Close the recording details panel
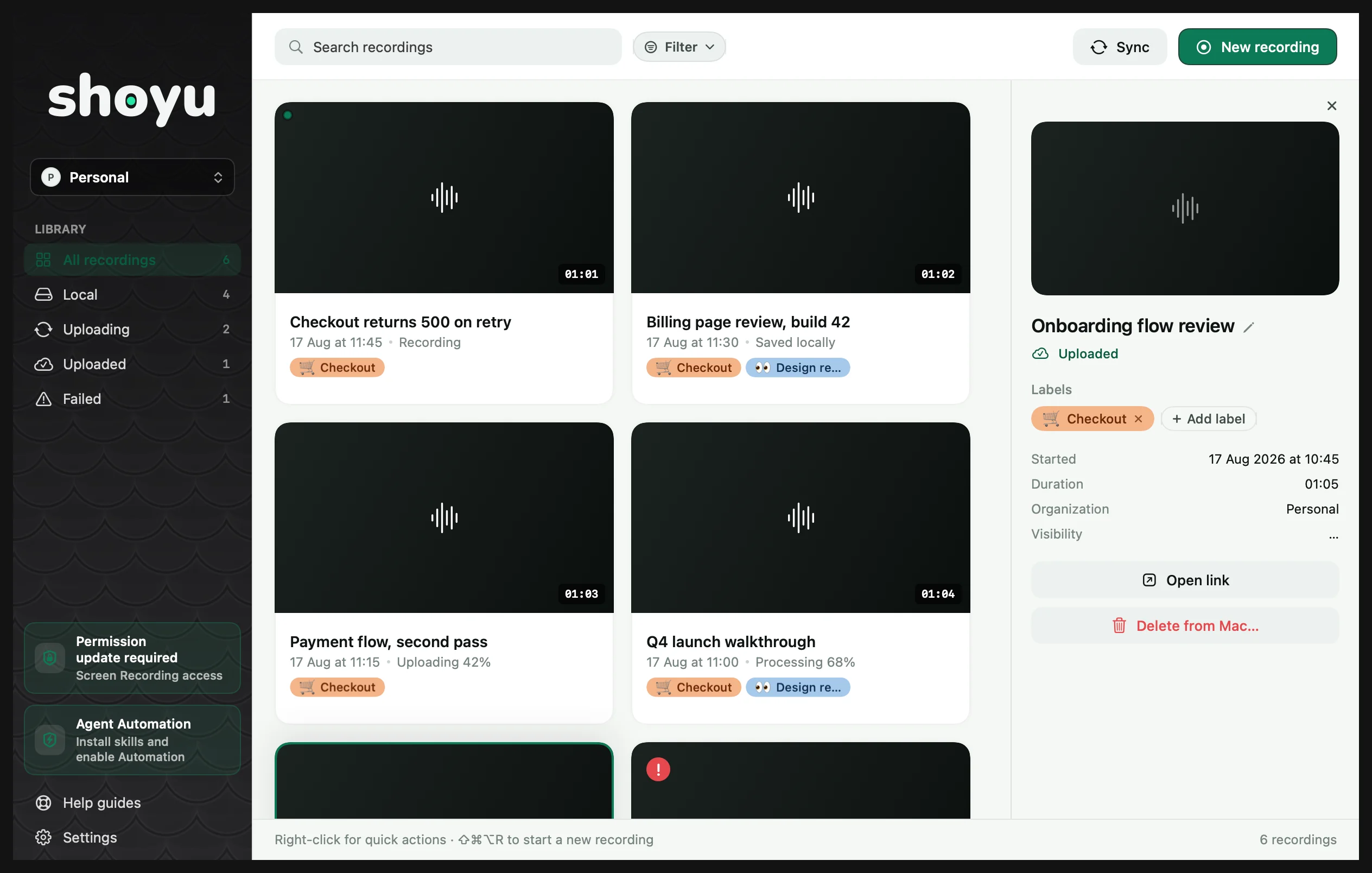 [x=1331, y=106]
